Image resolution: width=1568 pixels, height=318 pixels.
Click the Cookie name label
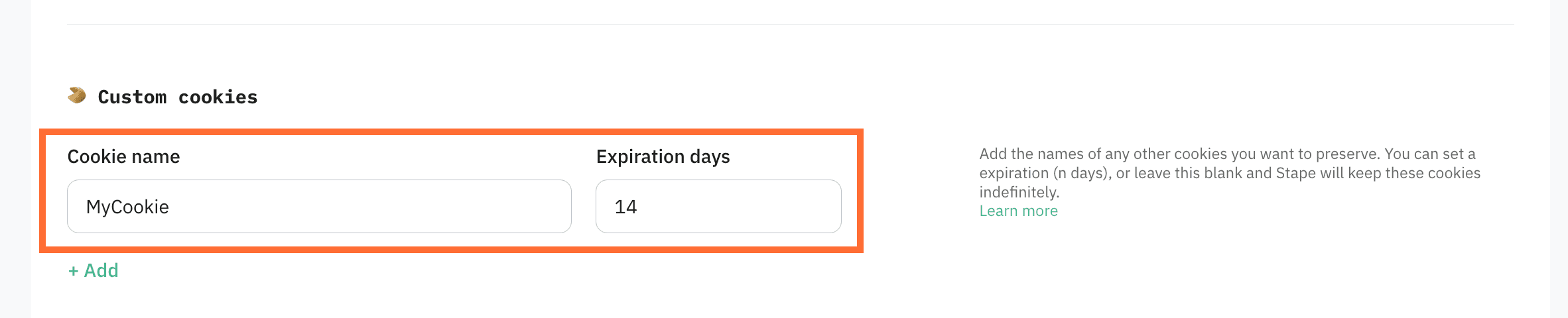coord(123,156)
